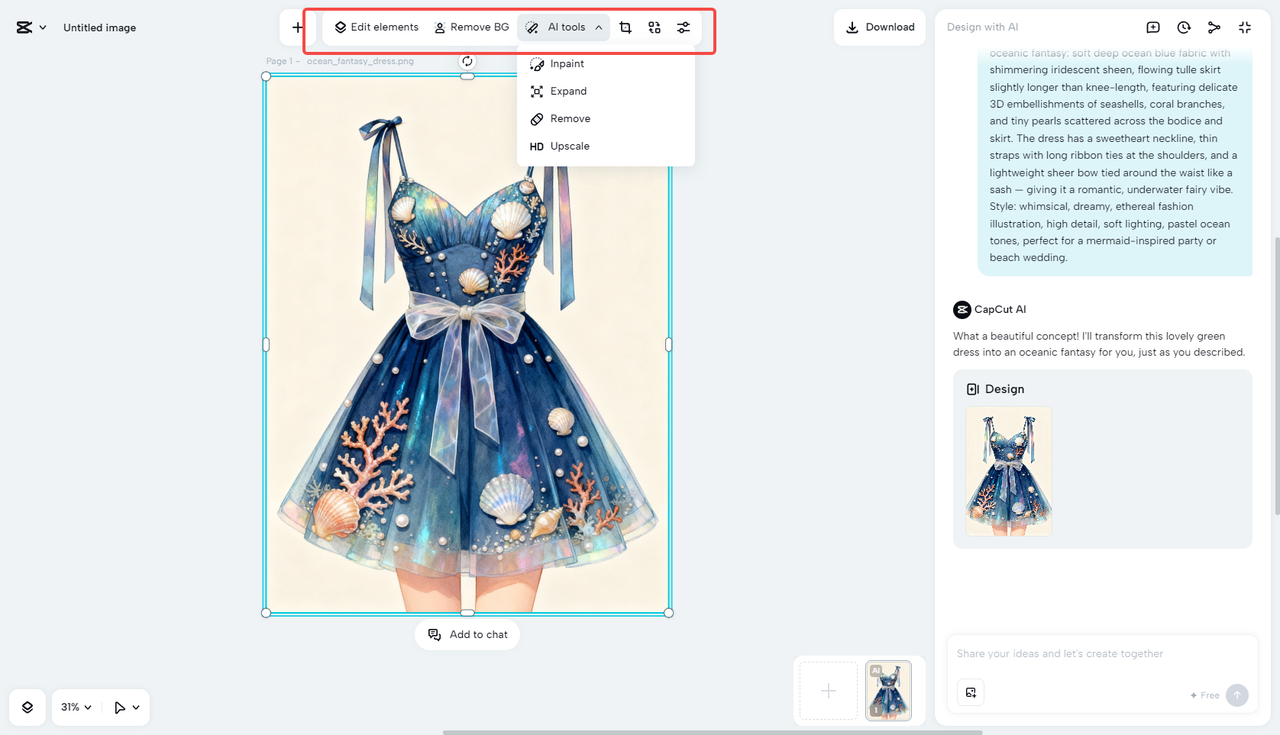The height and width of the screenshot is (735, 1280).
Task: Refresh the page with the reload icon
Action: click(466, 60)
